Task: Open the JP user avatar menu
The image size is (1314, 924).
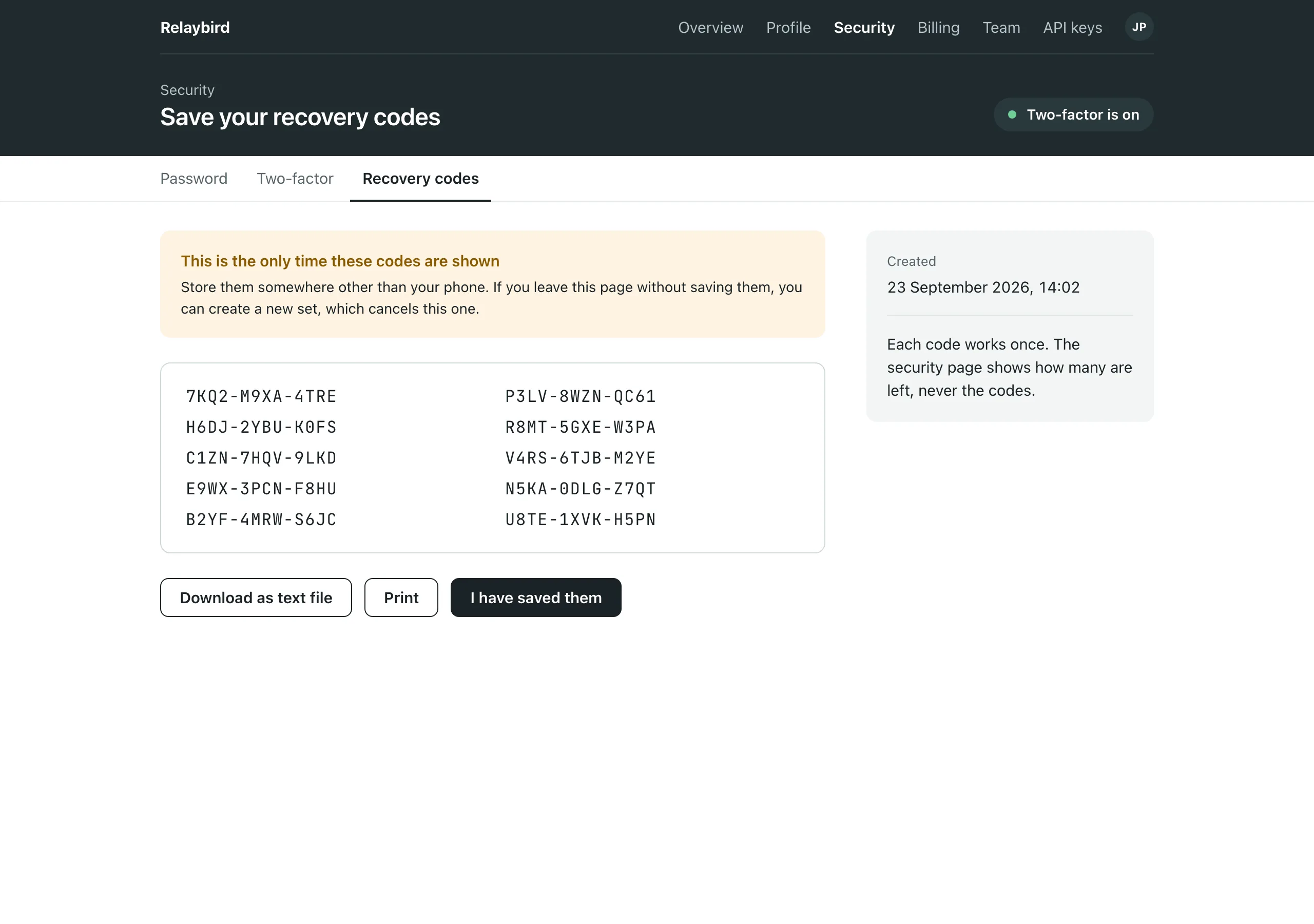Action: [x=1139, y=27]
